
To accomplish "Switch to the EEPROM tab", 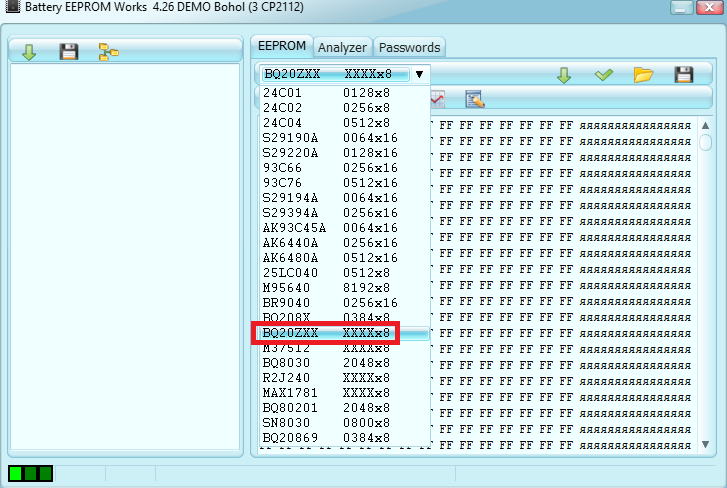I will [x=282, y=46].
